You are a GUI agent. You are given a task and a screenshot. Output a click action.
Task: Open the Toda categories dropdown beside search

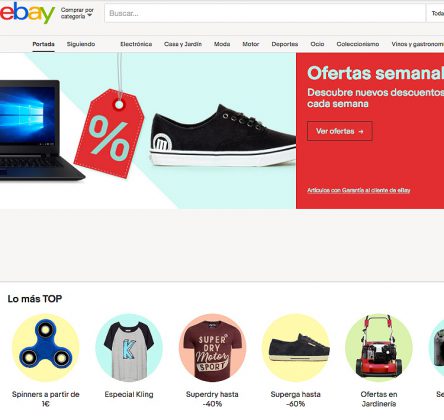(x=437, y=13)
